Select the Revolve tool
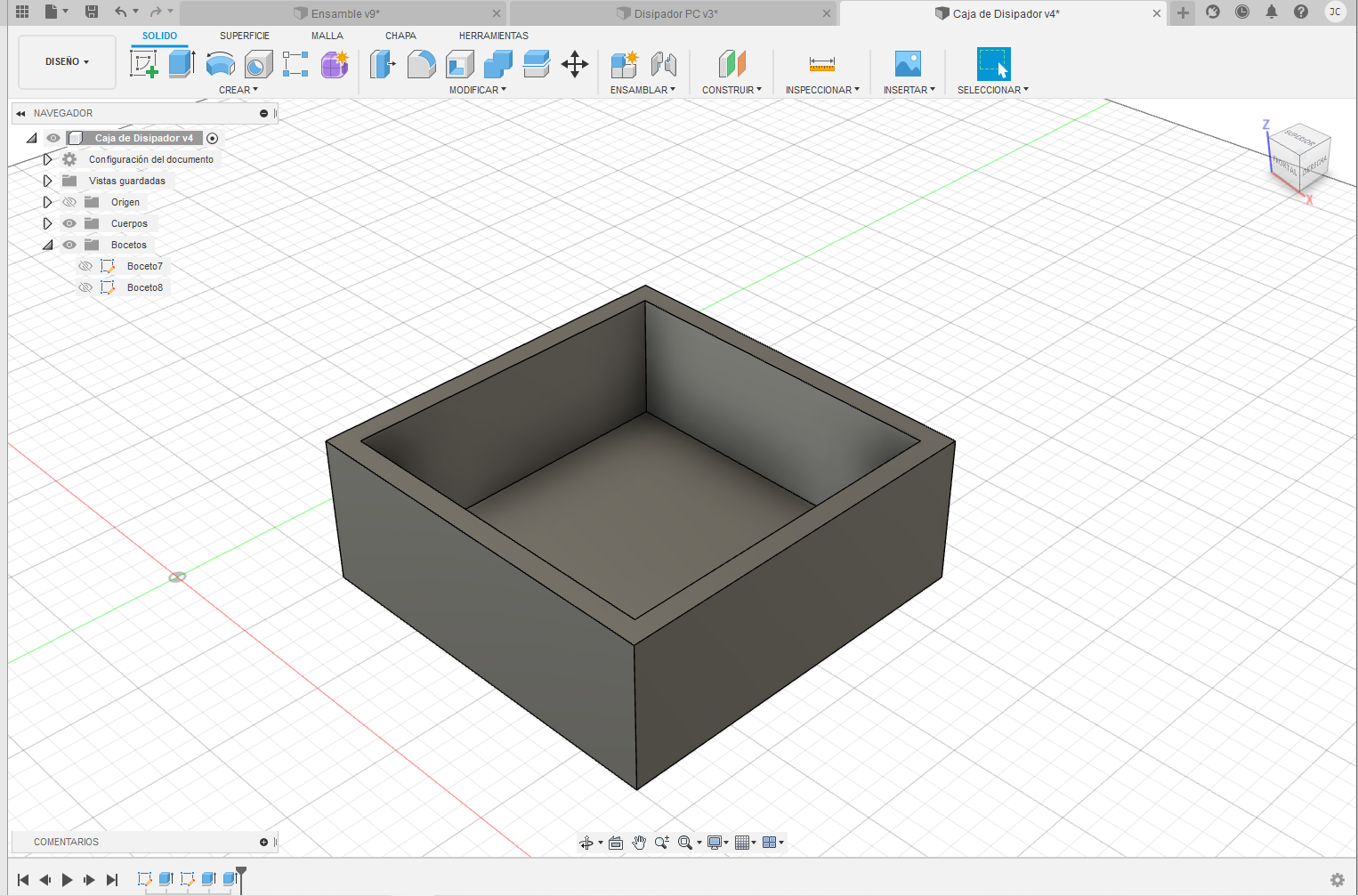This screenshot has width=1358, height=896. tap(221, 64)
